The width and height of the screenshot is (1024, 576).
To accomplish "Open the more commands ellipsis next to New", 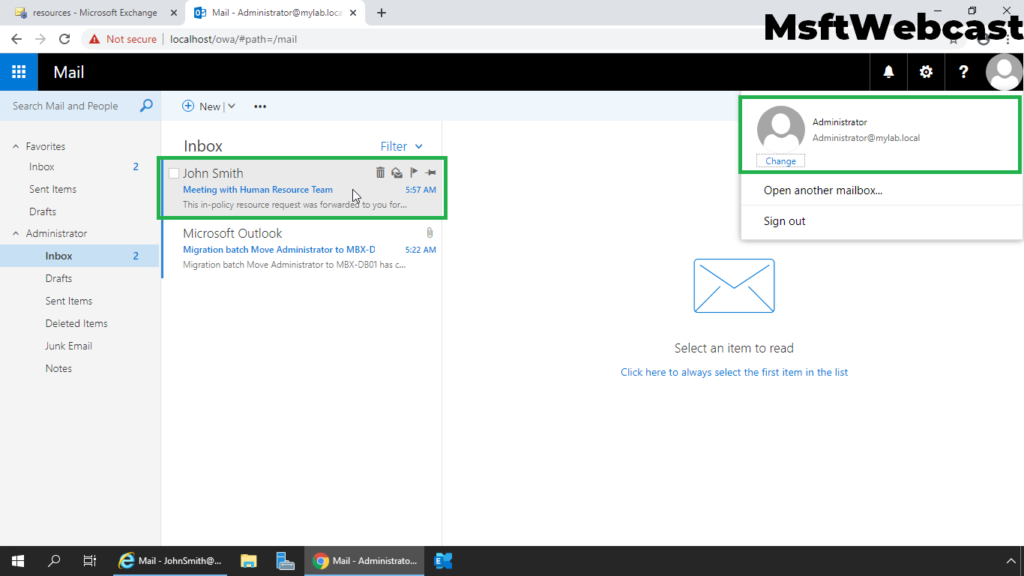I will (x=260, y=106).
